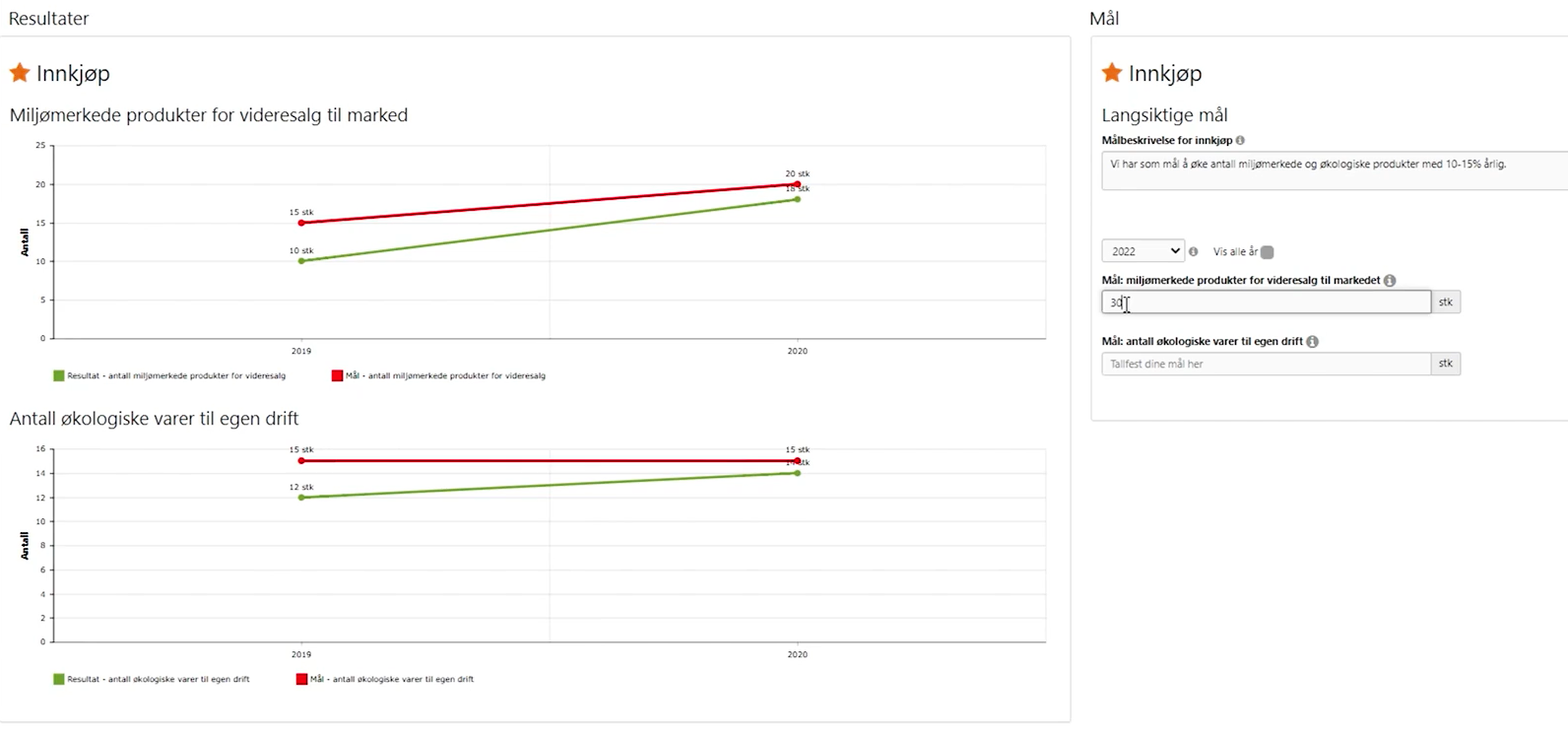
Task: Toggle red Mål legend for økologiske varer chart
Action: pyautogui.click(x=302, y=679)
